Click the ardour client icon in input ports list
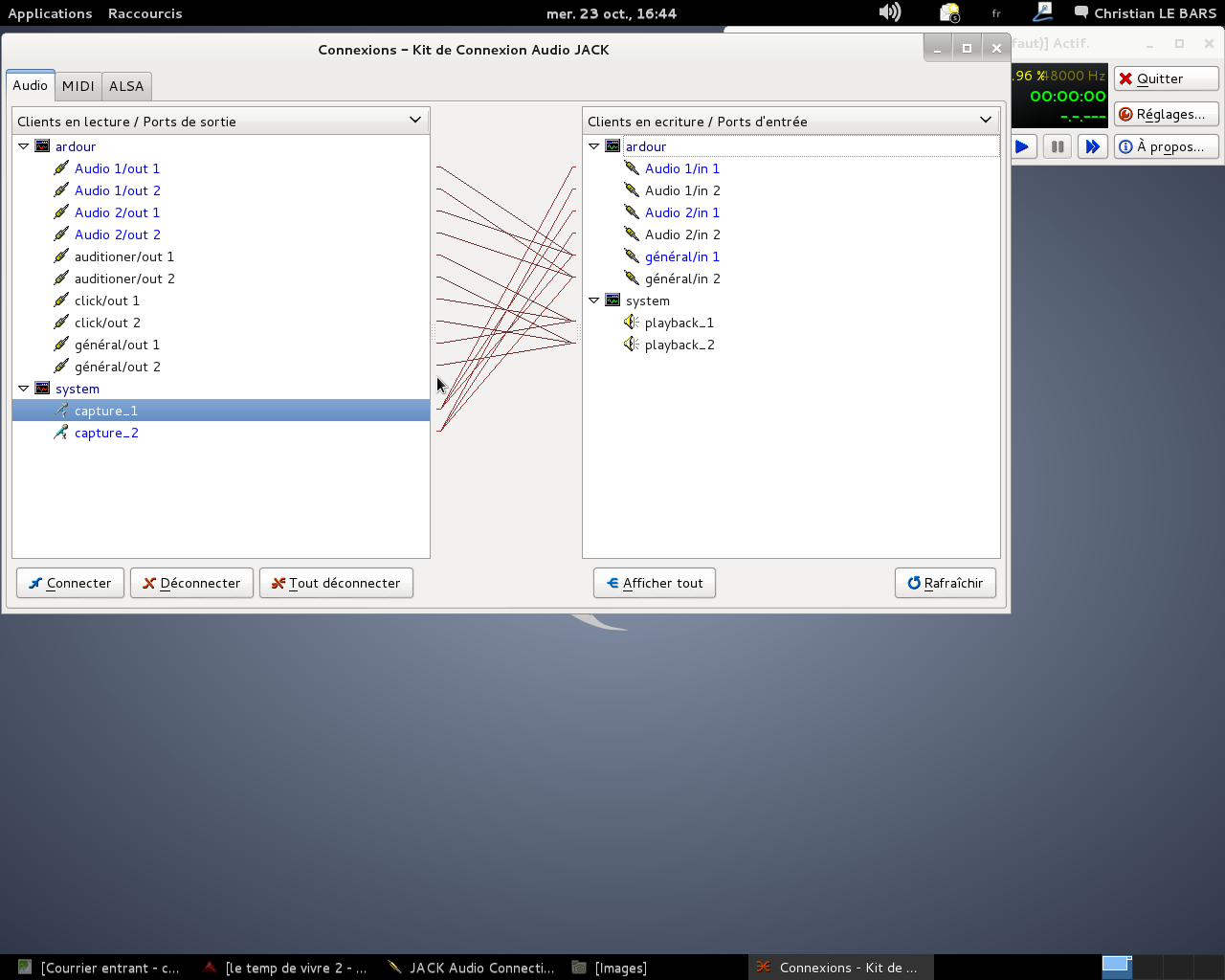Viewport: 1225px width, 980px height. 612,146
